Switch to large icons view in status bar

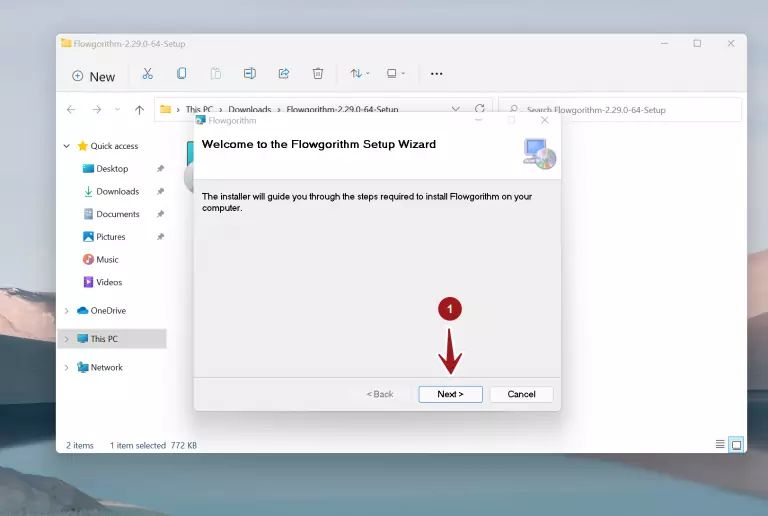(x=736, y=445)
